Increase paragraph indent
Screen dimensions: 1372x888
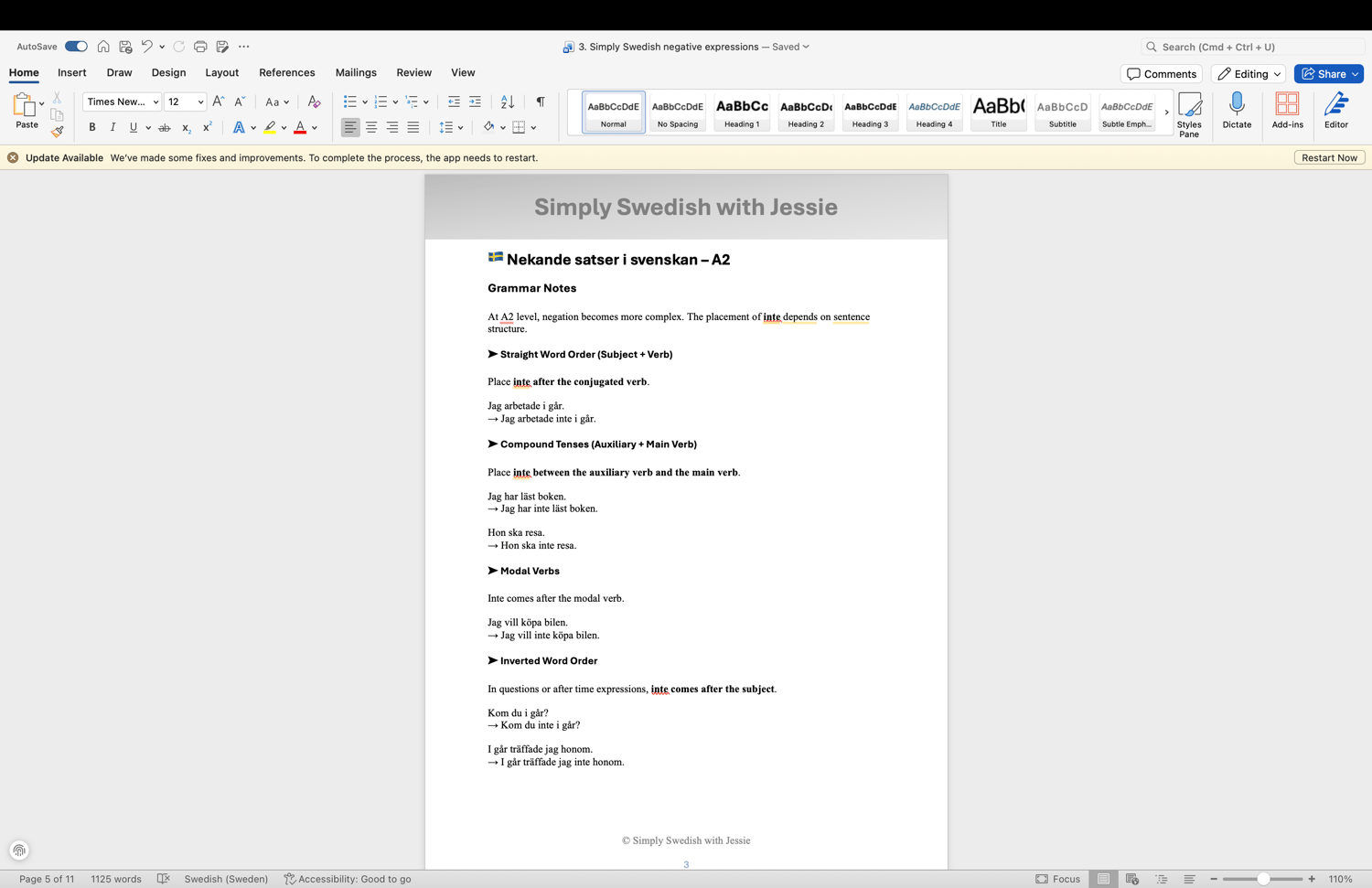(x=475, y=102)
